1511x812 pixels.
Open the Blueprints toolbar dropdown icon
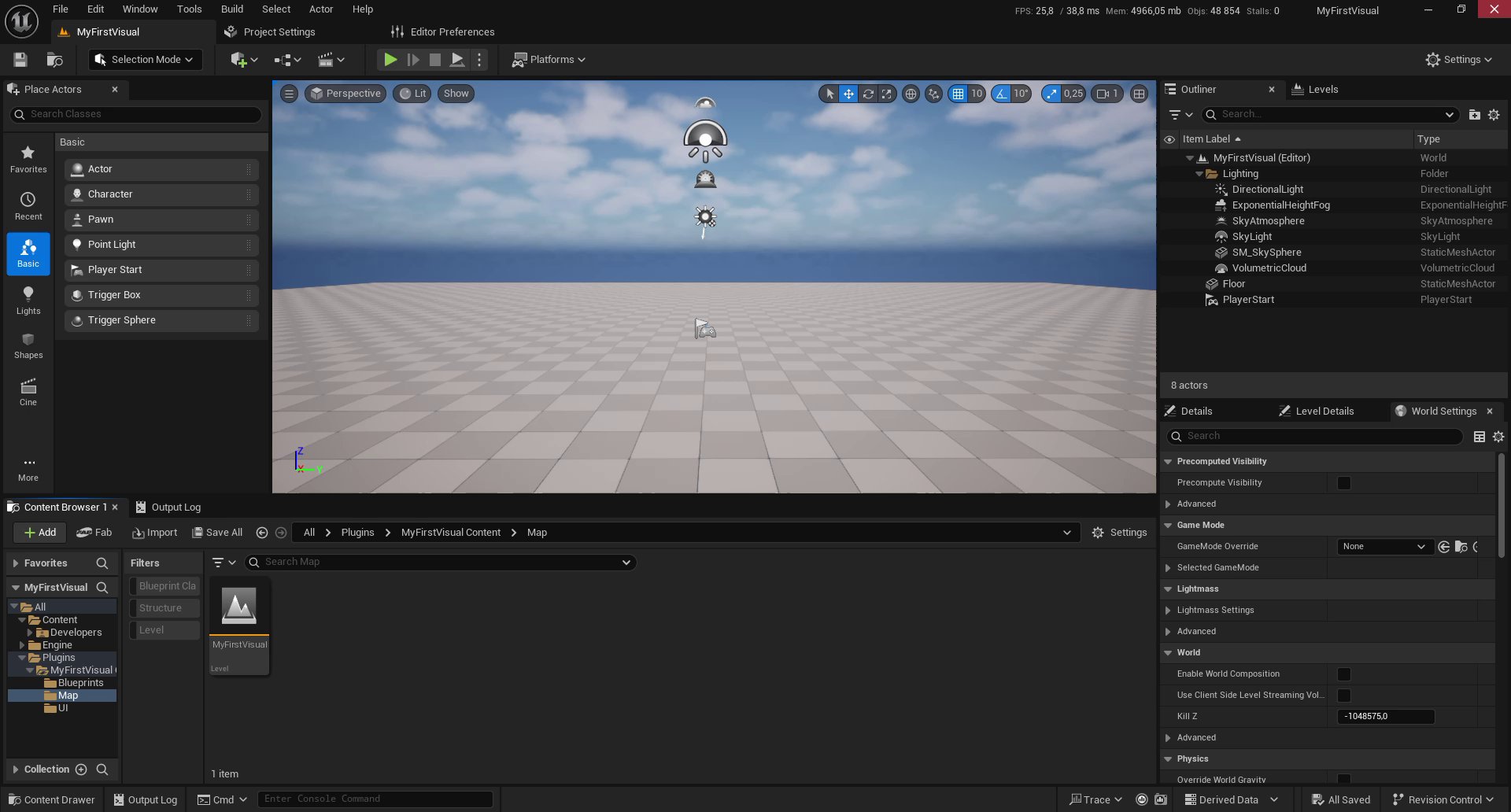(287, 60)
